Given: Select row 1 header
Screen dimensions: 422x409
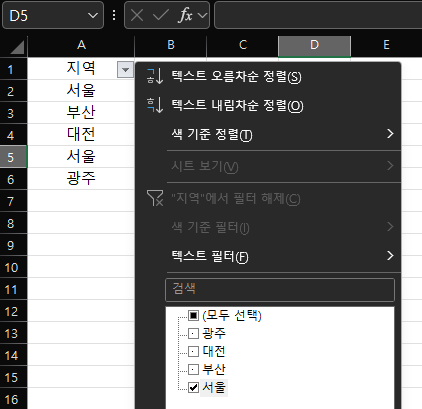Looking at the screenshot, I should [x=13, y=70].
